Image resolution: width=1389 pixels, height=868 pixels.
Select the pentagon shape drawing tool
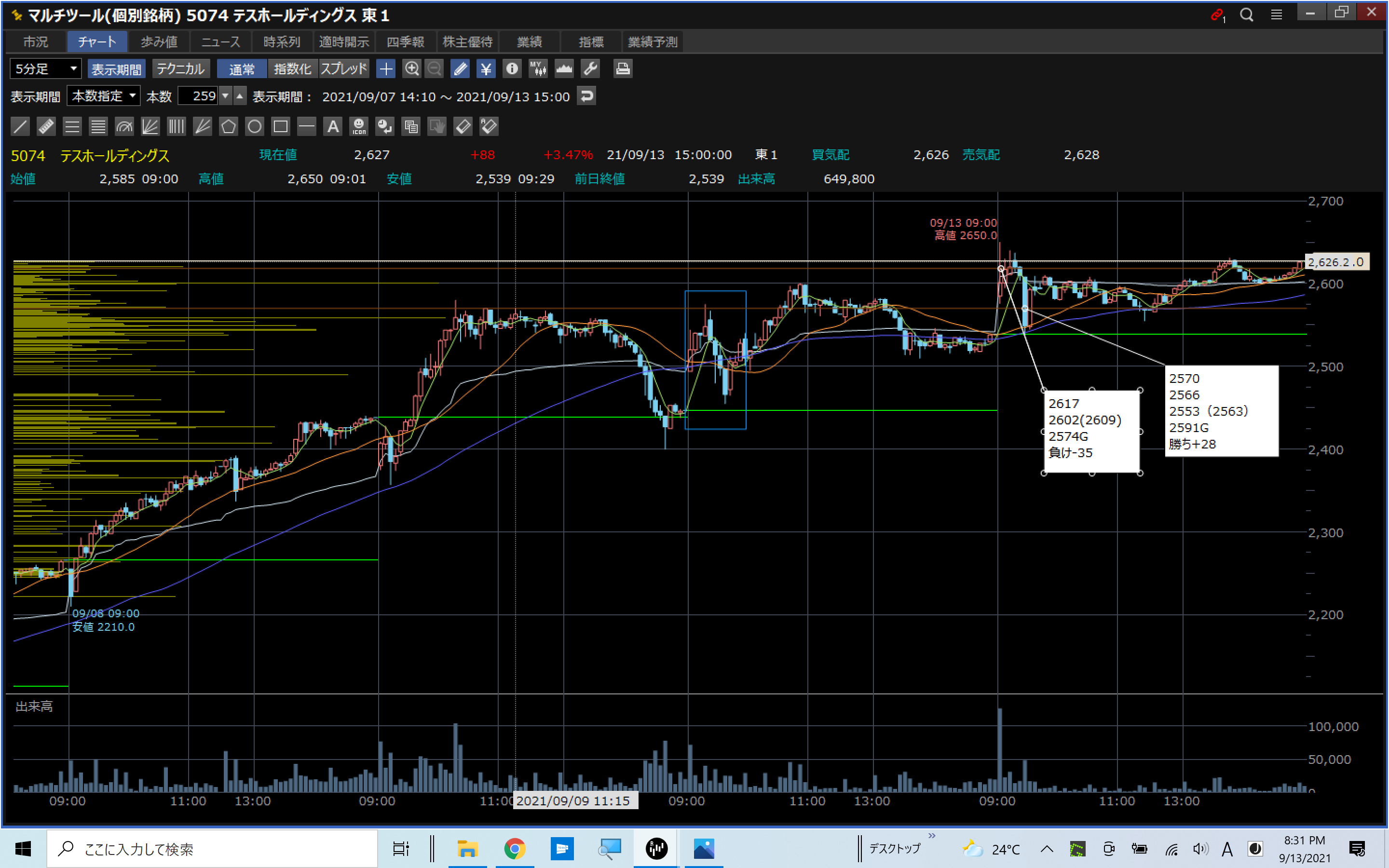click(x=229, y=126)
